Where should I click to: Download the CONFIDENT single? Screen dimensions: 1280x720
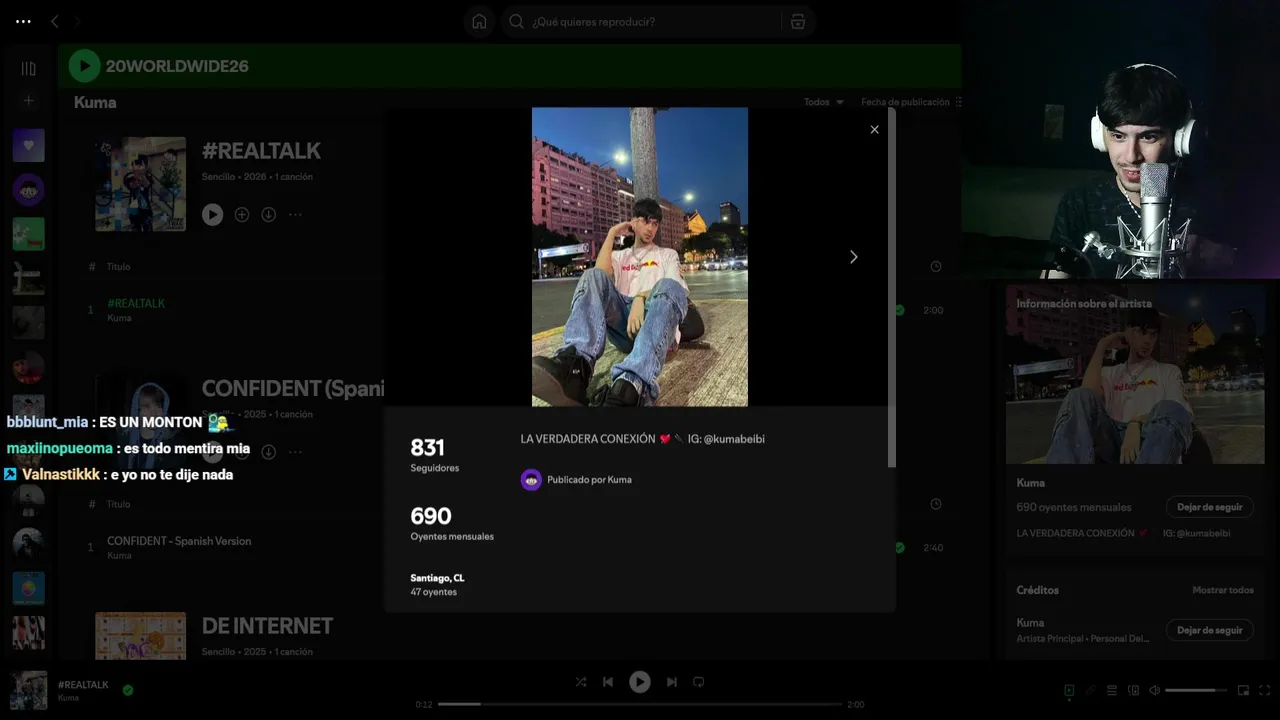[268, 452]
